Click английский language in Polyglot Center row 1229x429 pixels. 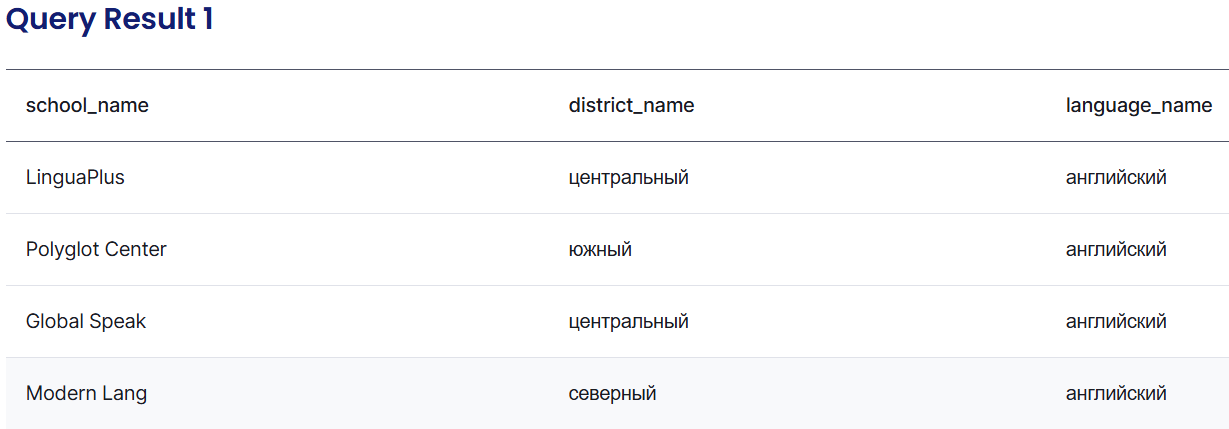(1116, 250)
